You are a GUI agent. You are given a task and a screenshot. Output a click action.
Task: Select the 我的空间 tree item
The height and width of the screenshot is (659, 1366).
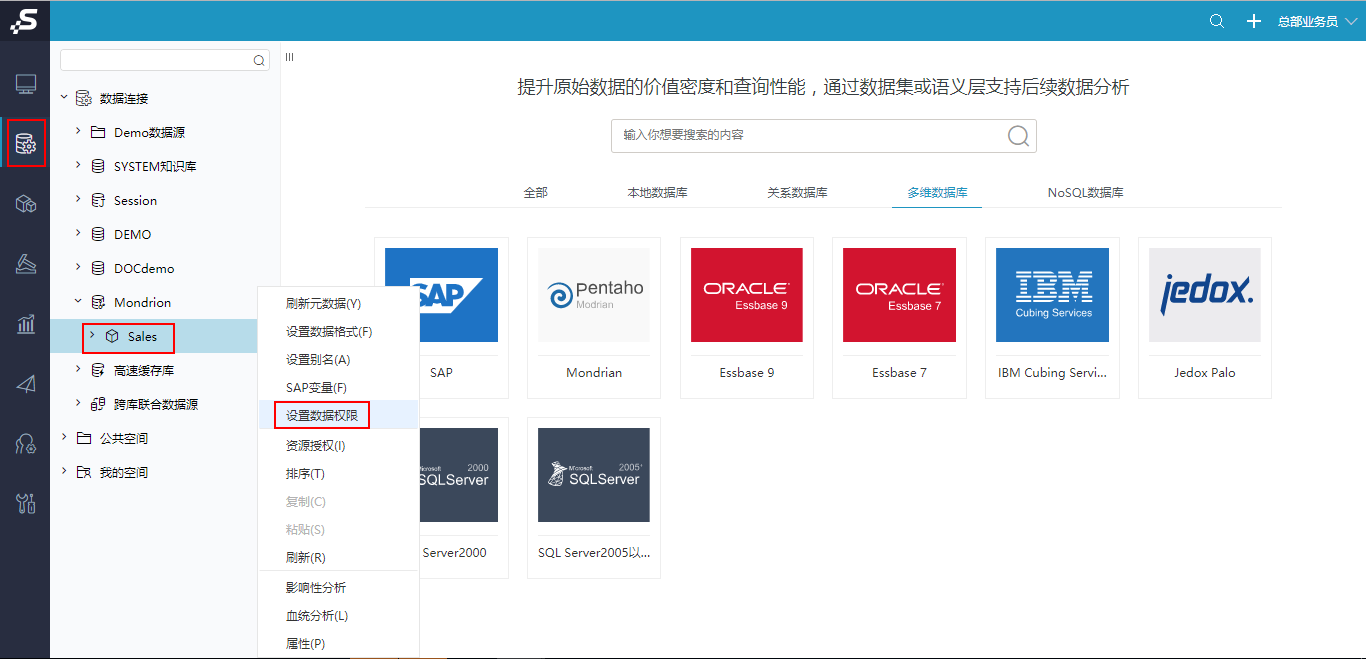[x=124, y=472]
